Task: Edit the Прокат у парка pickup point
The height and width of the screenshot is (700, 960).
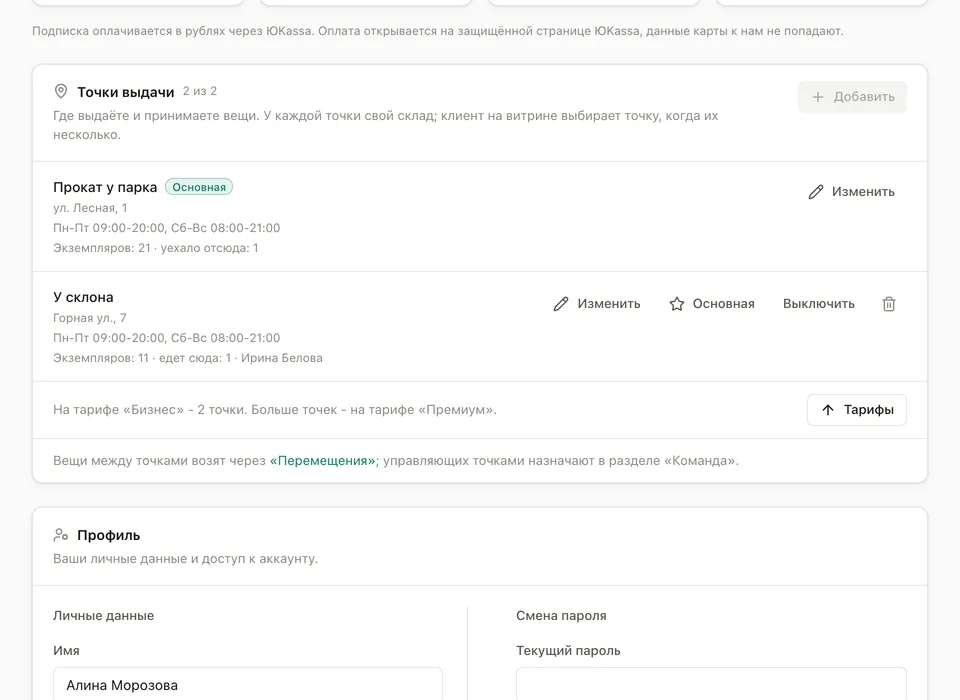Action: click(852, 192)
